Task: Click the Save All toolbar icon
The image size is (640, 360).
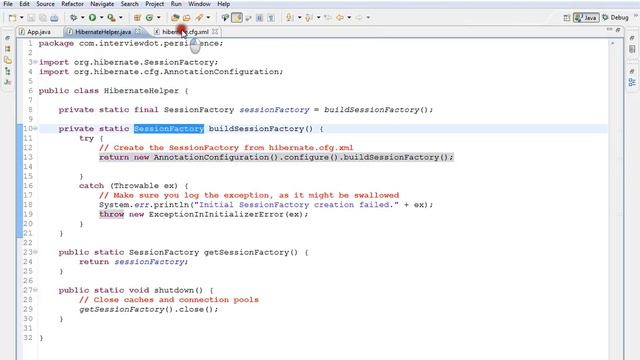Action: [x=42, y=18]
